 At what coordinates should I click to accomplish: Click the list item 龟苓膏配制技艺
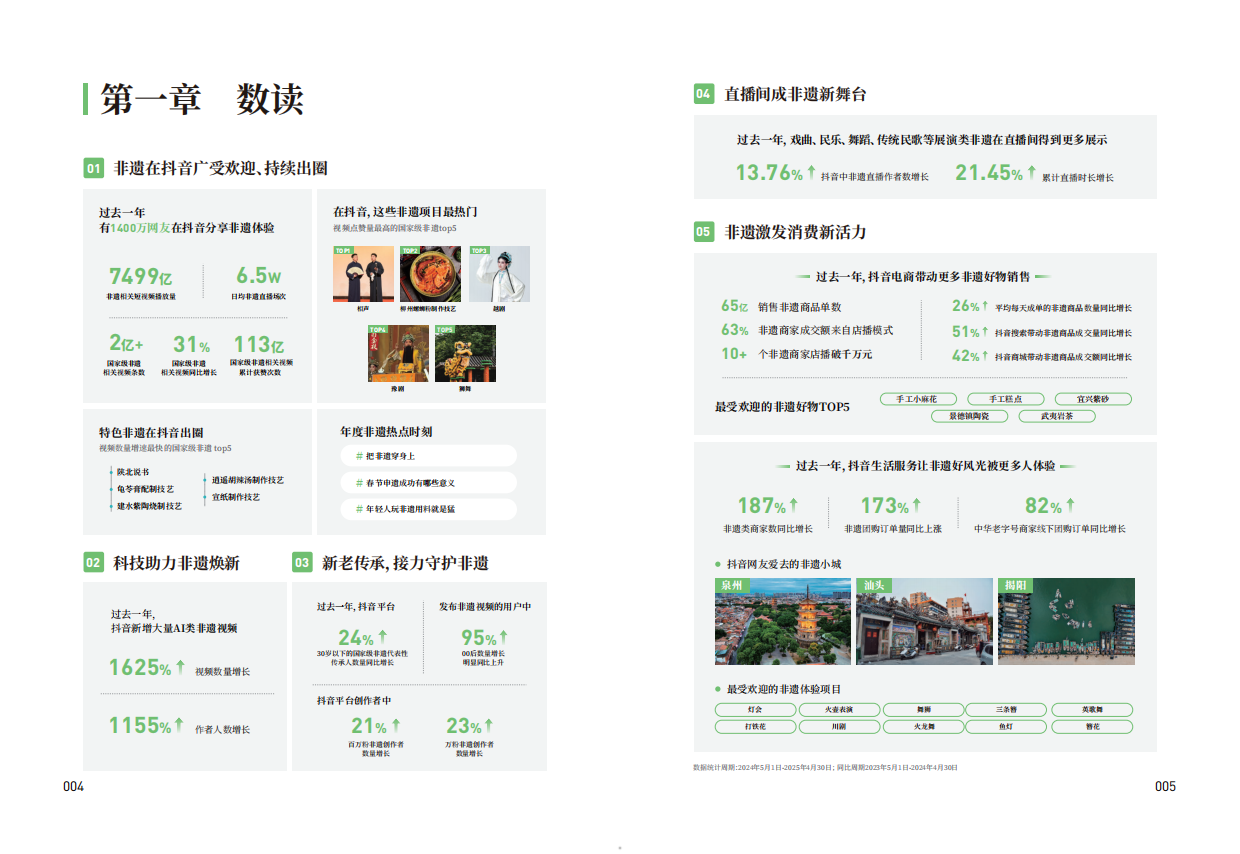[x=145, y=489]
